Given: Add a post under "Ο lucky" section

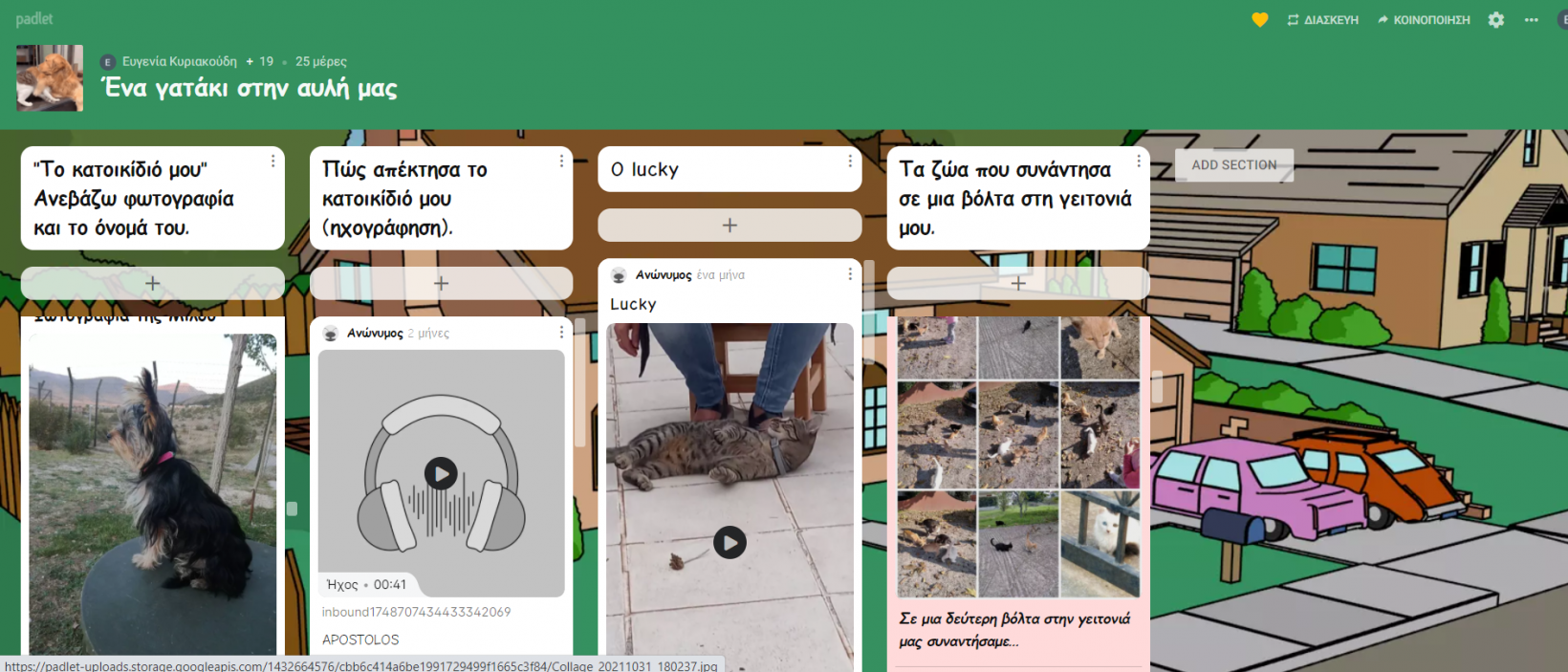Looking at the screenshot, I should point(730,226).
